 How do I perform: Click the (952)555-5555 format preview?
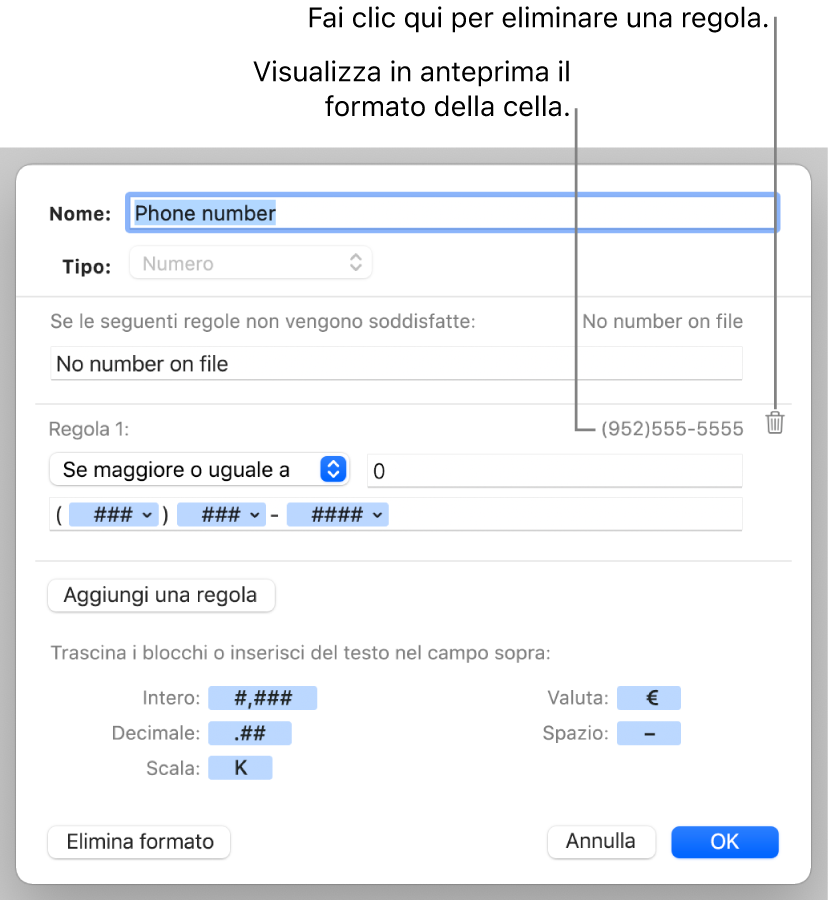tap(672, 429)
